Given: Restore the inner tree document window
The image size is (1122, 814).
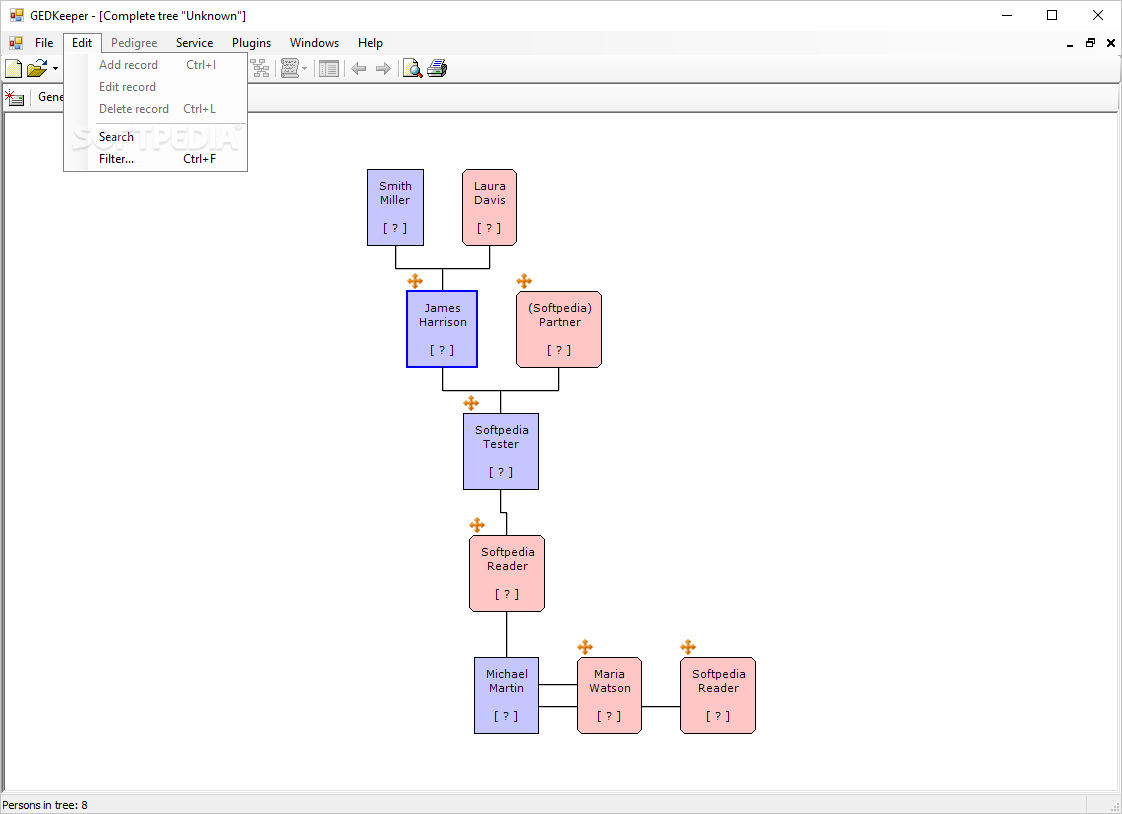Looking at the screenshot, I should tap(1091, 43).
